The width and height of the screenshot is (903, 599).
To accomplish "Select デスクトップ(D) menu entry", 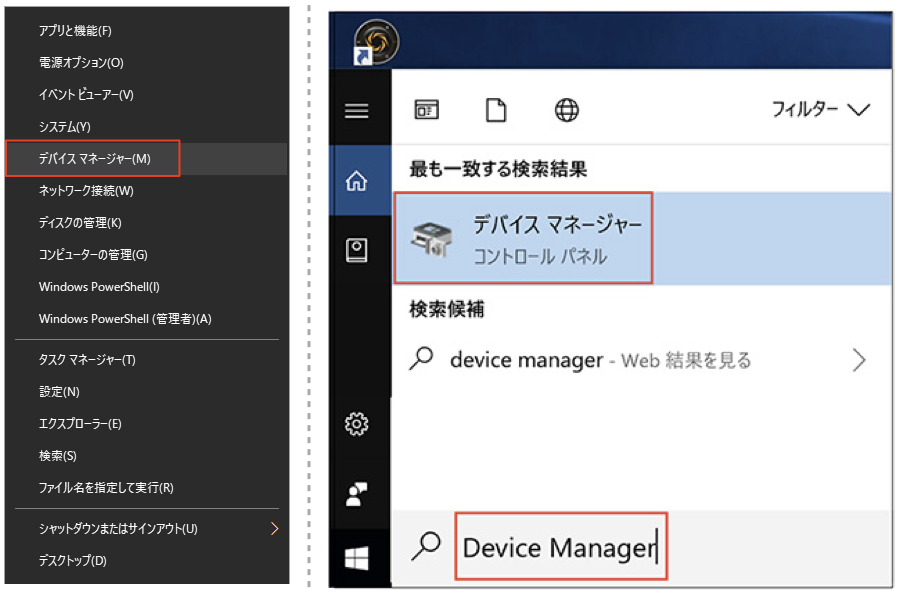I will (146, 560).
